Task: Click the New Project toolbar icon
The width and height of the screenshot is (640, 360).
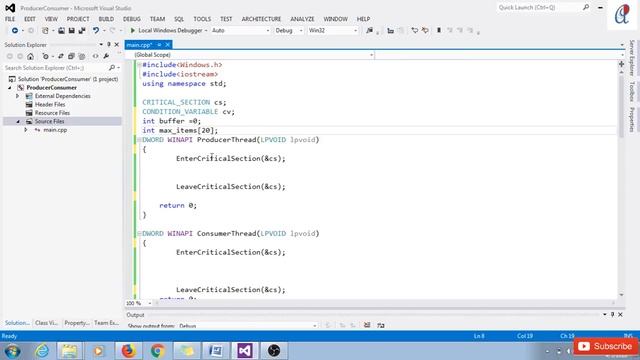Action: [x=45, y=31]
